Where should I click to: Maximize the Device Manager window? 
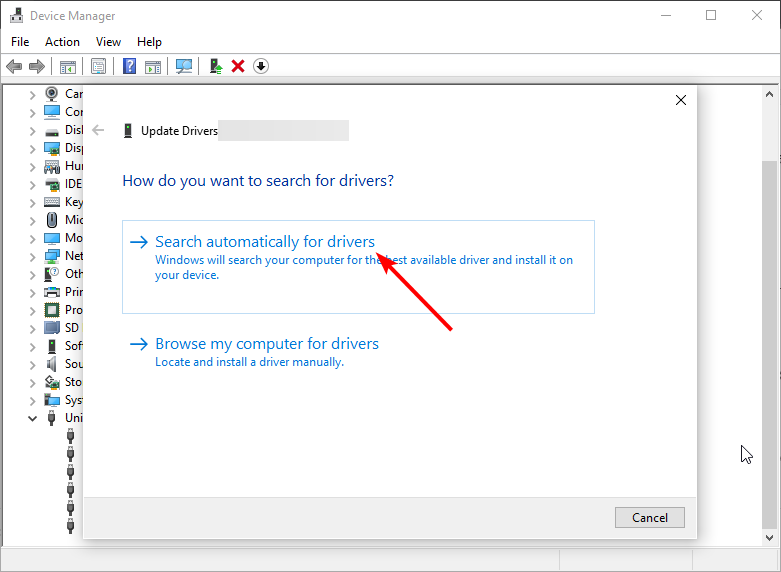[711, 15]
